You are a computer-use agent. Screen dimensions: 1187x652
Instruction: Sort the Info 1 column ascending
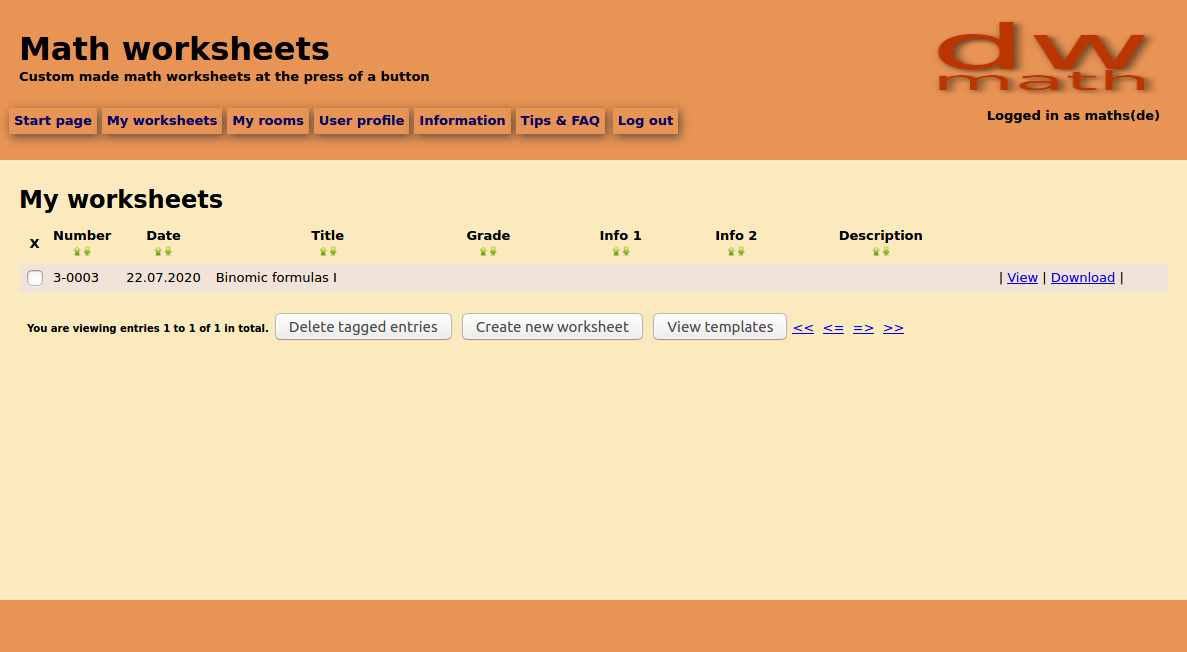point(615,250)
